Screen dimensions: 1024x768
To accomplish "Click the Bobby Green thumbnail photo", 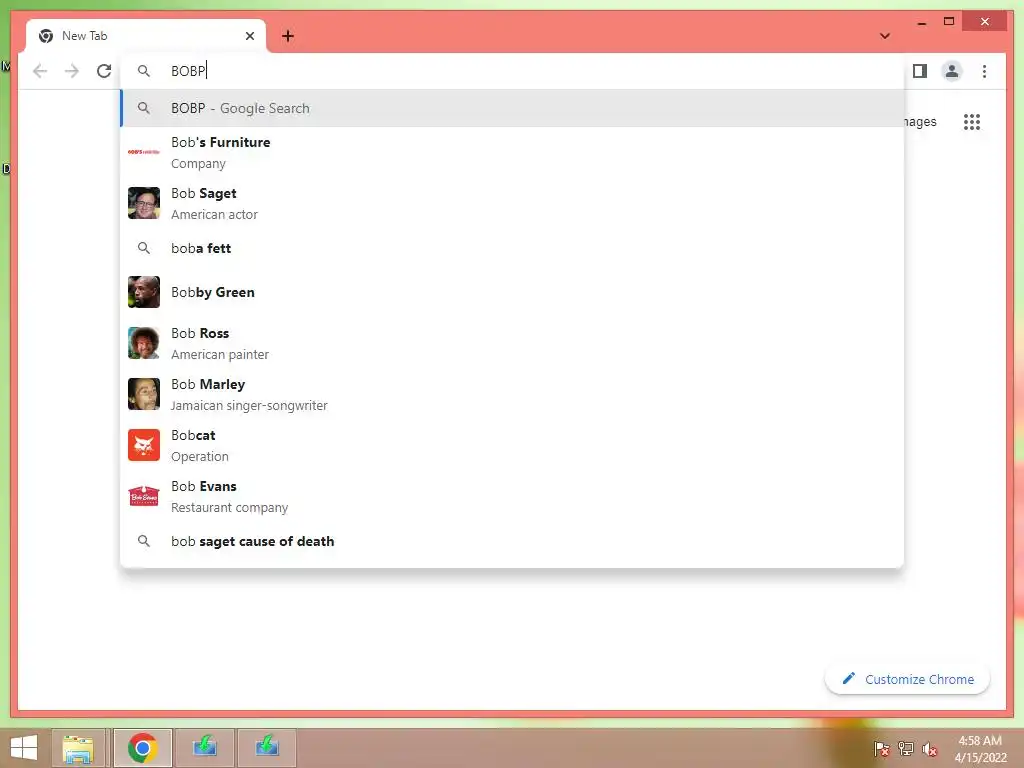I will pos(144,292).
